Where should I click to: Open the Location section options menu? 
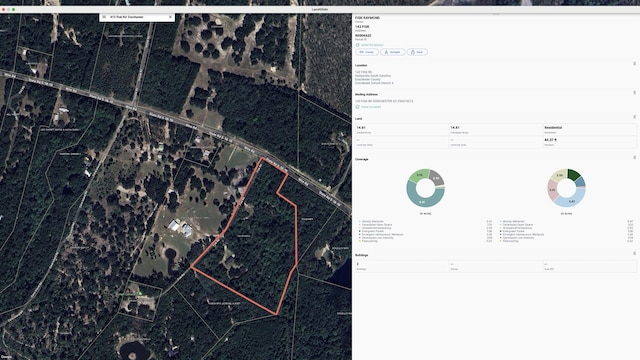(634, 64)
